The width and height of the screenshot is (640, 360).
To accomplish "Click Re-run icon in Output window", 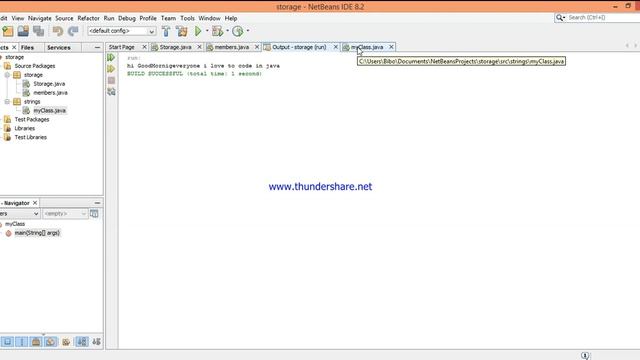I will 111,58.
